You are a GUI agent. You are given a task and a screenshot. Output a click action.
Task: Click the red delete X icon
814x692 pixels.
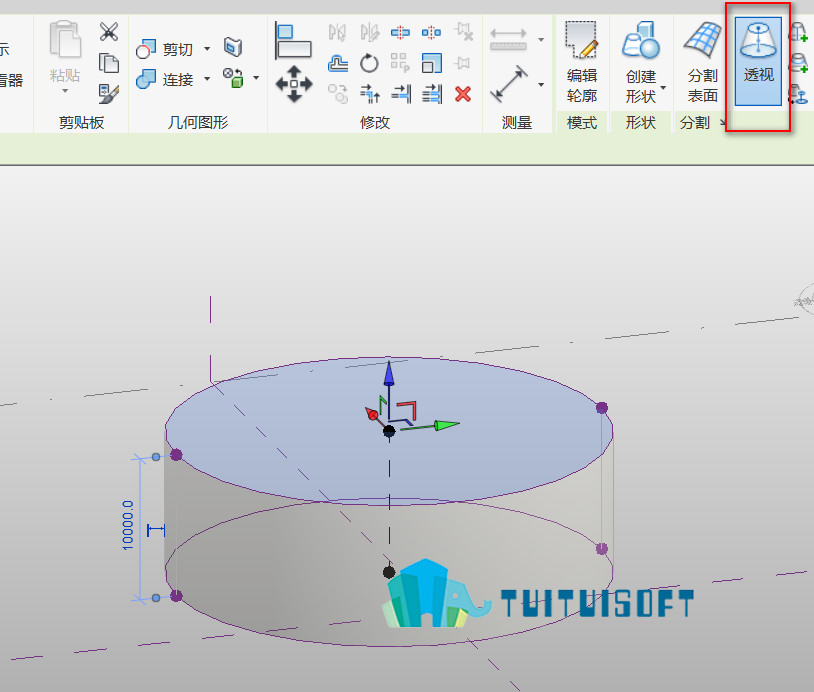[463, 94]
